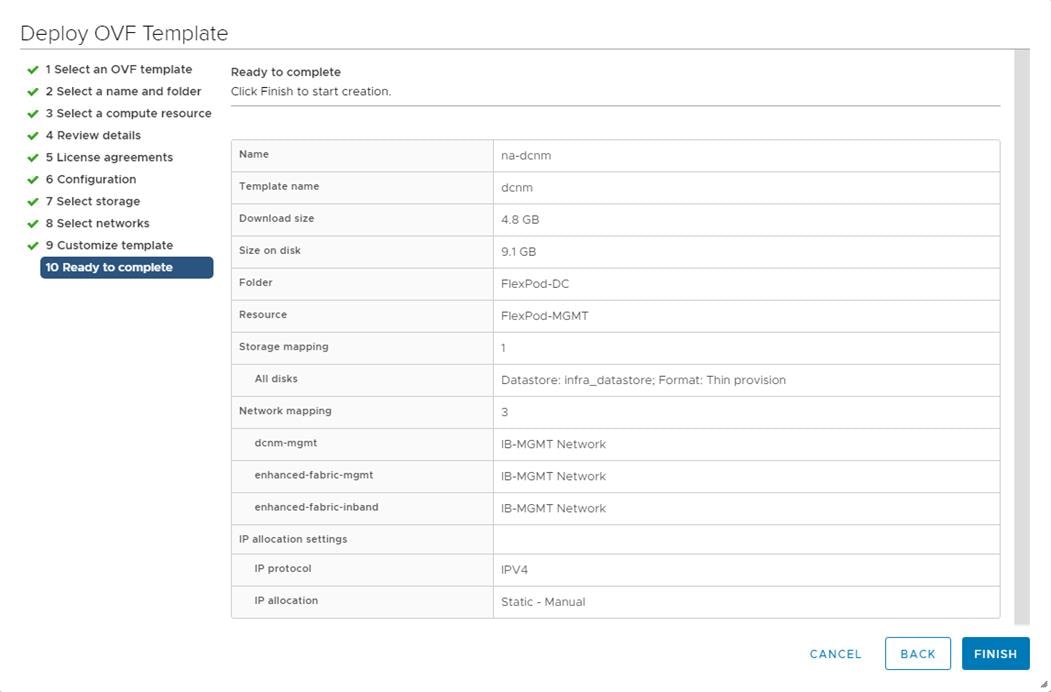Click Network mapping count value 3
The image size is (1051, 692).
coord(505,412)
